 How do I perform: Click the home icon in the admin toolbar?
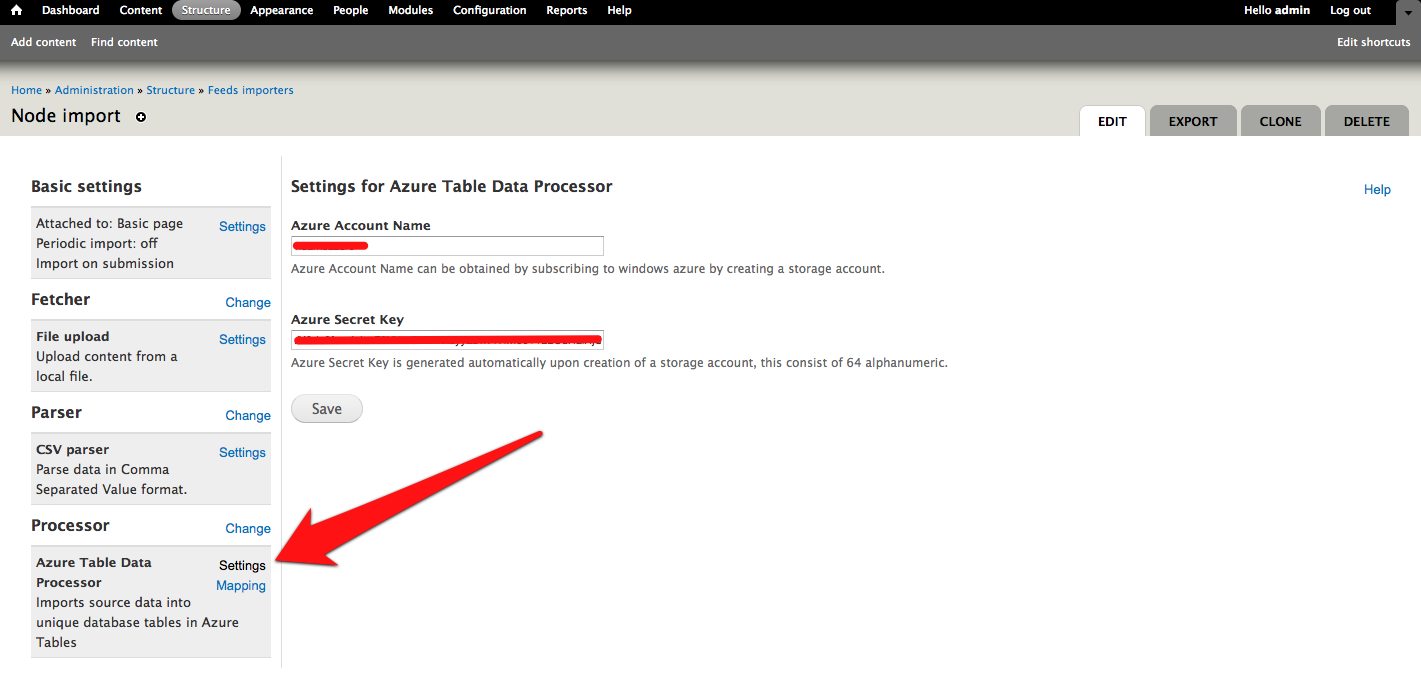pos(14,11)
